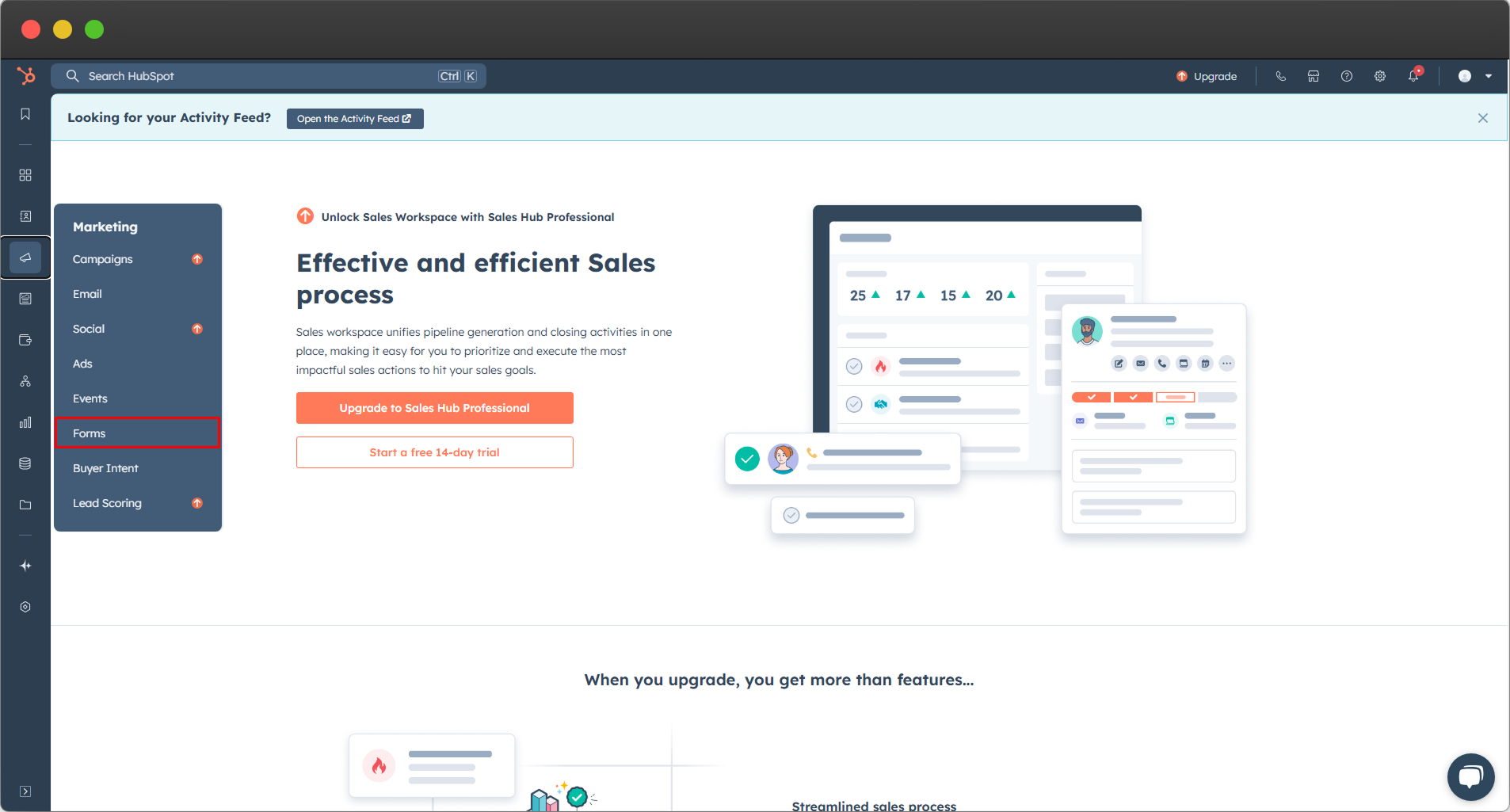Open the Data Management database icon
Image resolution: width=1510 pixels, height=812 pixels.
tap(25, 463)
